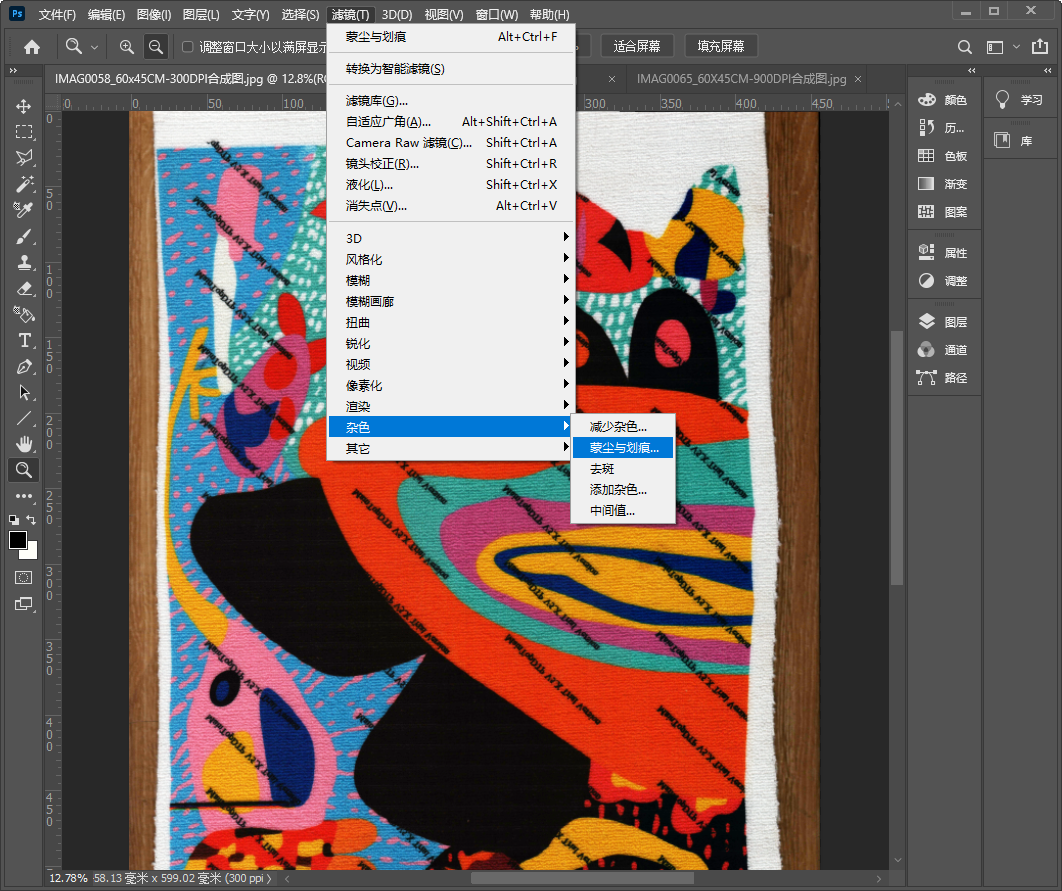Enable 调整窗口大小以满屏显示 checkbox
Screen dimensions: 1062x891
(188, 46)
